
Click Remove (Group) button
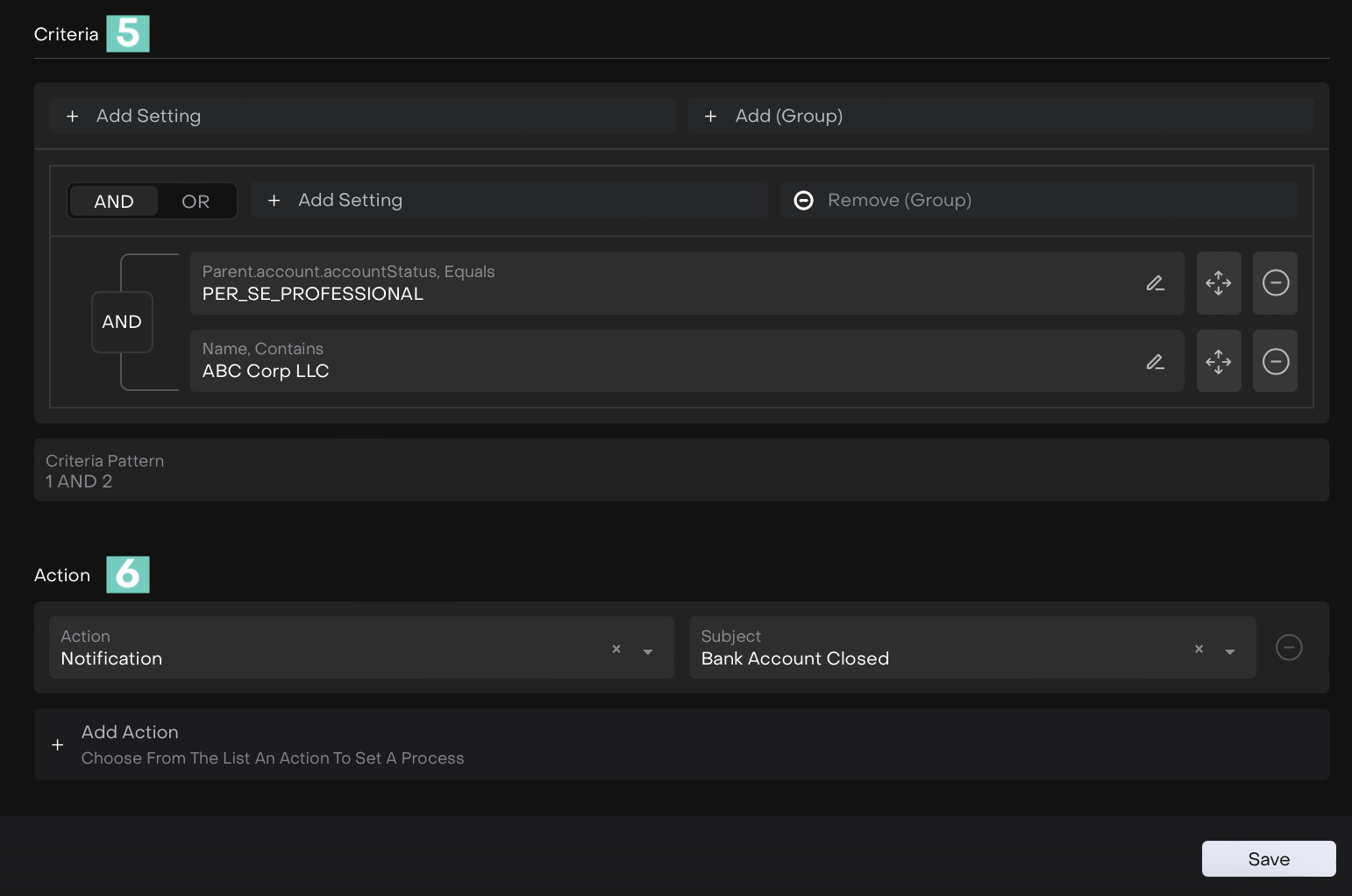coord(1038,200)
